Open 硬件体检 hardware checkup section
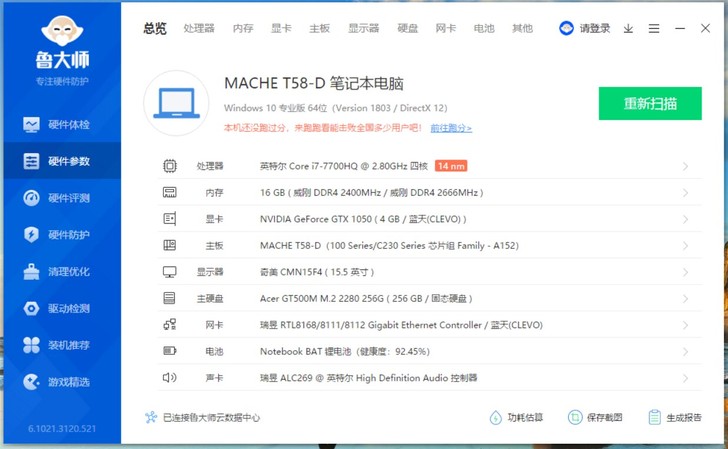The image size is (728, 449). point(62,124)
